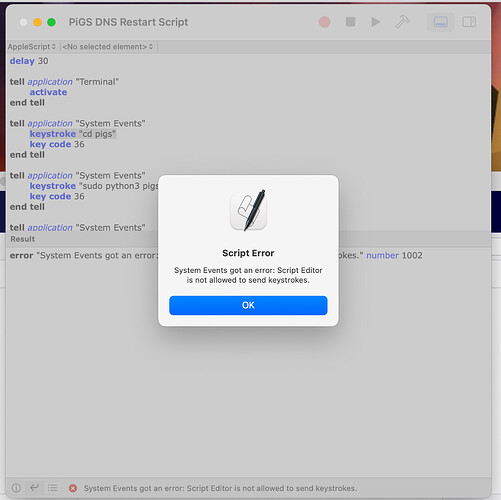Screen dimensions: 501x500
Task: Click the green full screen window button
Action: pos(51,22)
